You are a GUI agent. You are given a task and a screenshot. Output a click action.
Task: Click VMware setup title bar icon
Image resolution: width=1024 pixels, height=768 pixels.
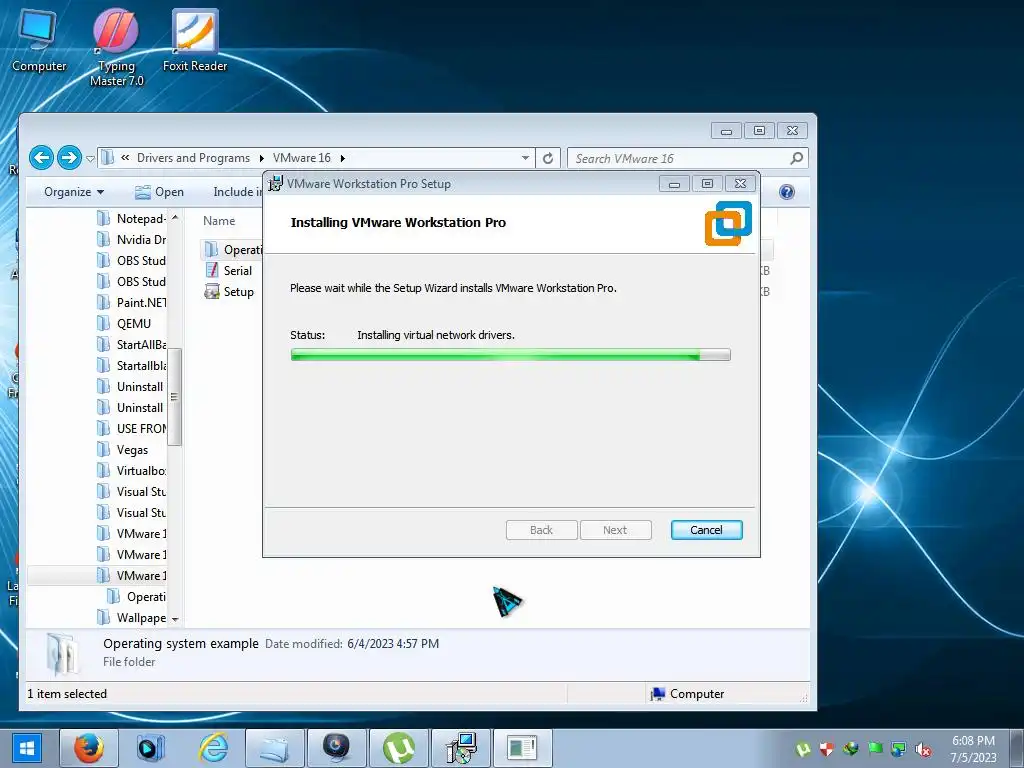tap(276, 184)
